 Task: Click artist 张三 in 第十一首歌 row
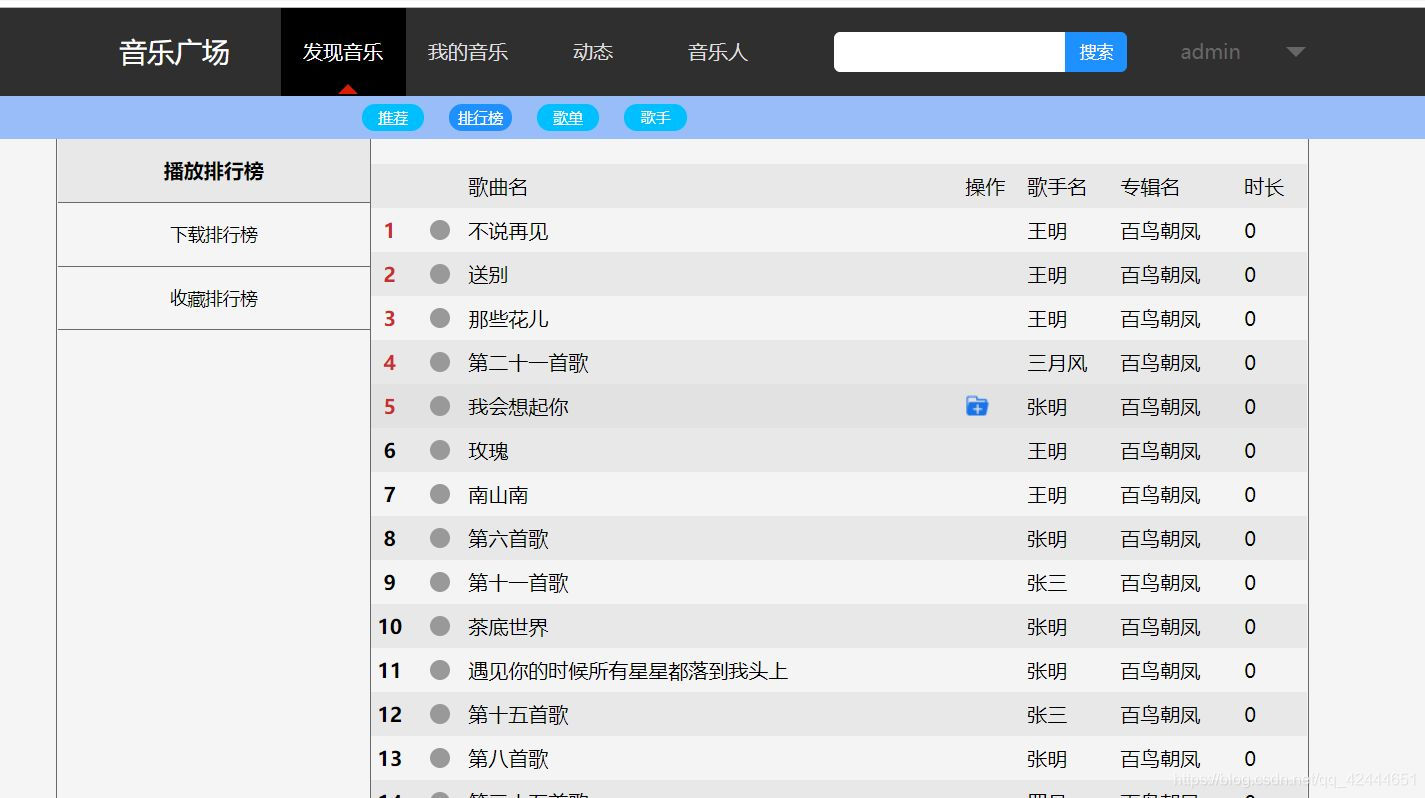[x=1047, y=583]
